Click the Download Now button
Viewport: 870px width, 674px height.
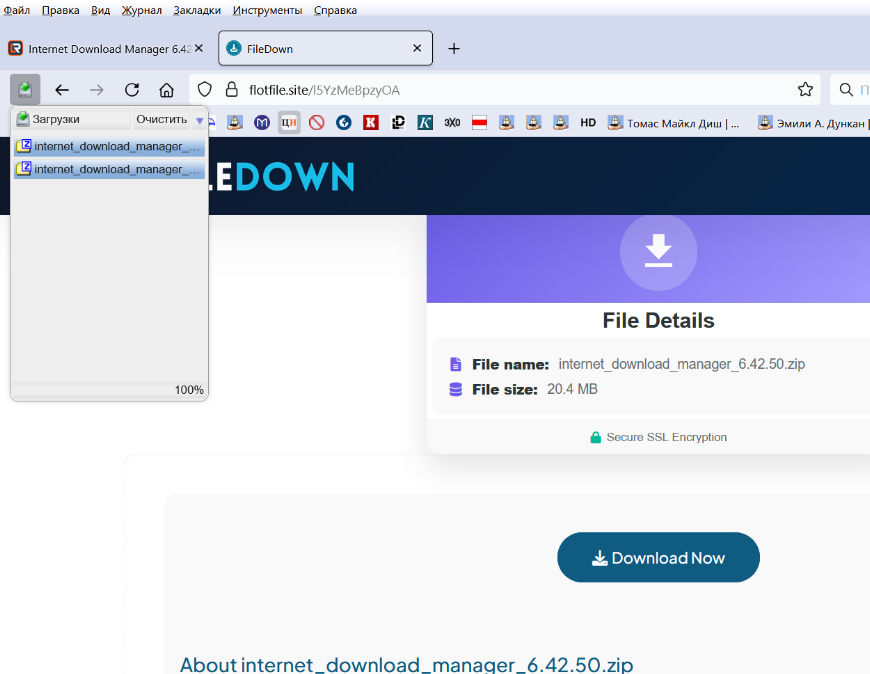tap(658, 558)
